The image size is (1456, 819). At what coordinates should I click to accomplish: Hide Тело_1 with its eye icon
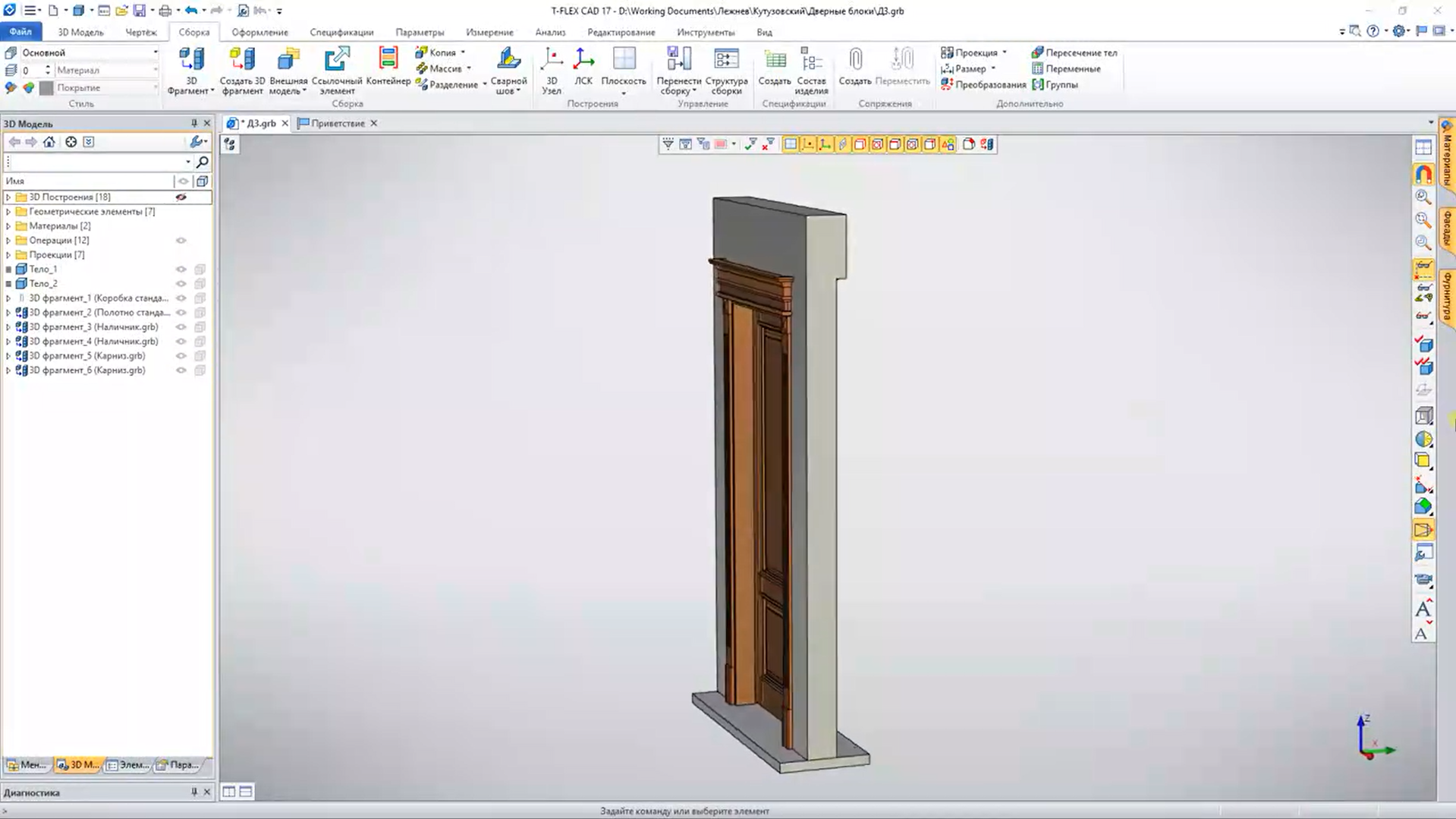(181, 269)
